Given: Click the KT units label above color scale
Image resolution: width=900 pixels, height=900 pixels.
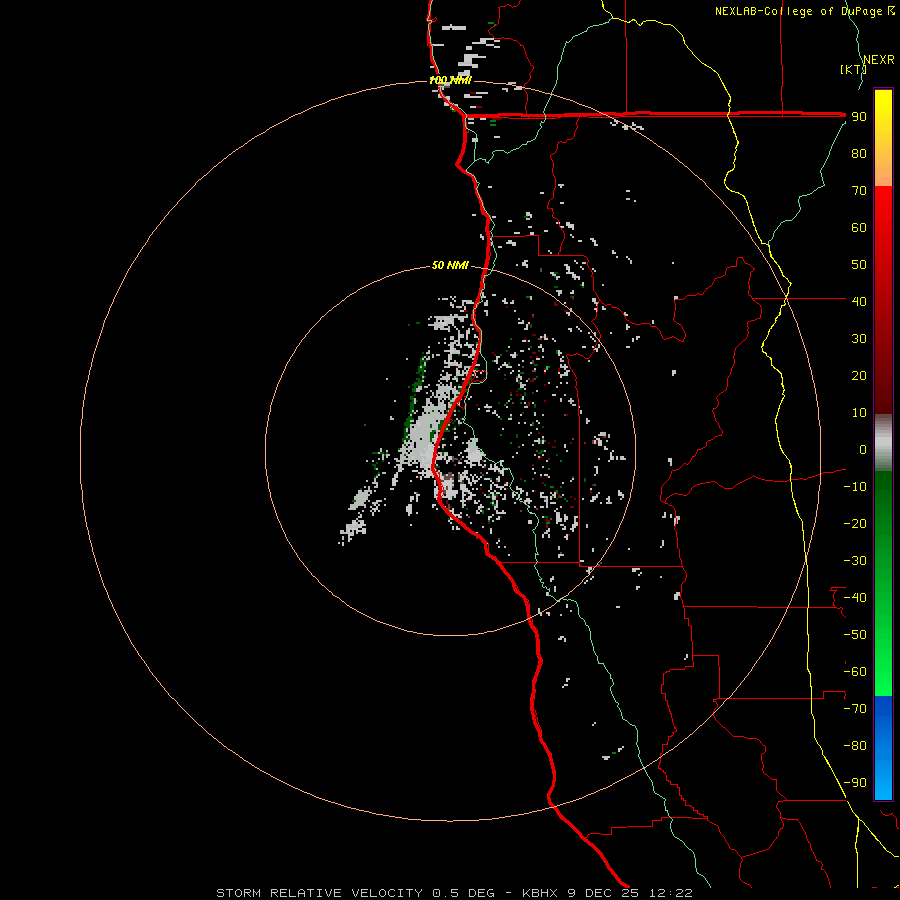Looking at the screenshot, I should pyautogui.click(x=854, y=69).
